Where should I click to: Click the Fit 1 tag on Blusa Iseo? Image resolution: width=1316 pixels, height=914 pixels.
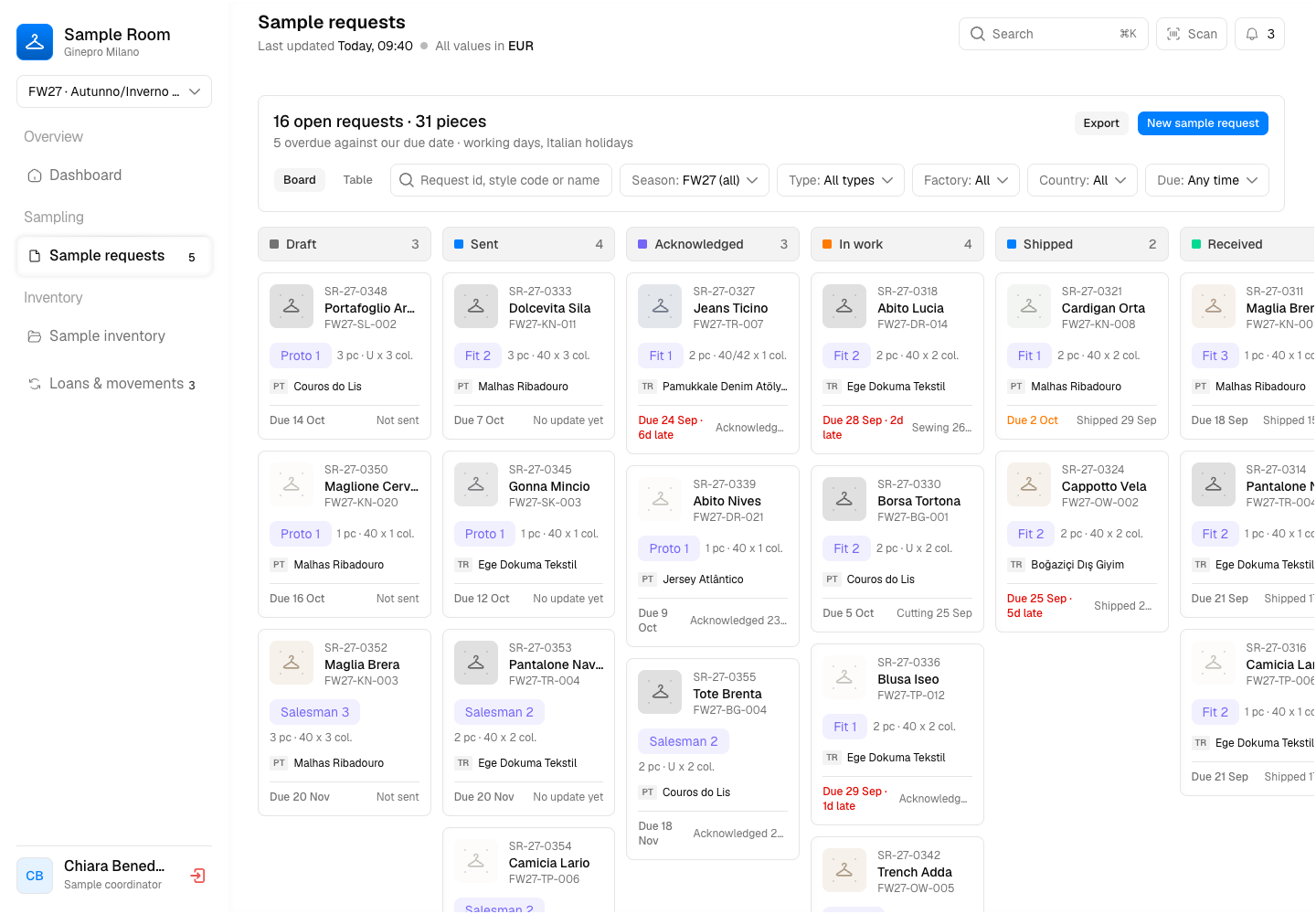[x=845, y=727]
